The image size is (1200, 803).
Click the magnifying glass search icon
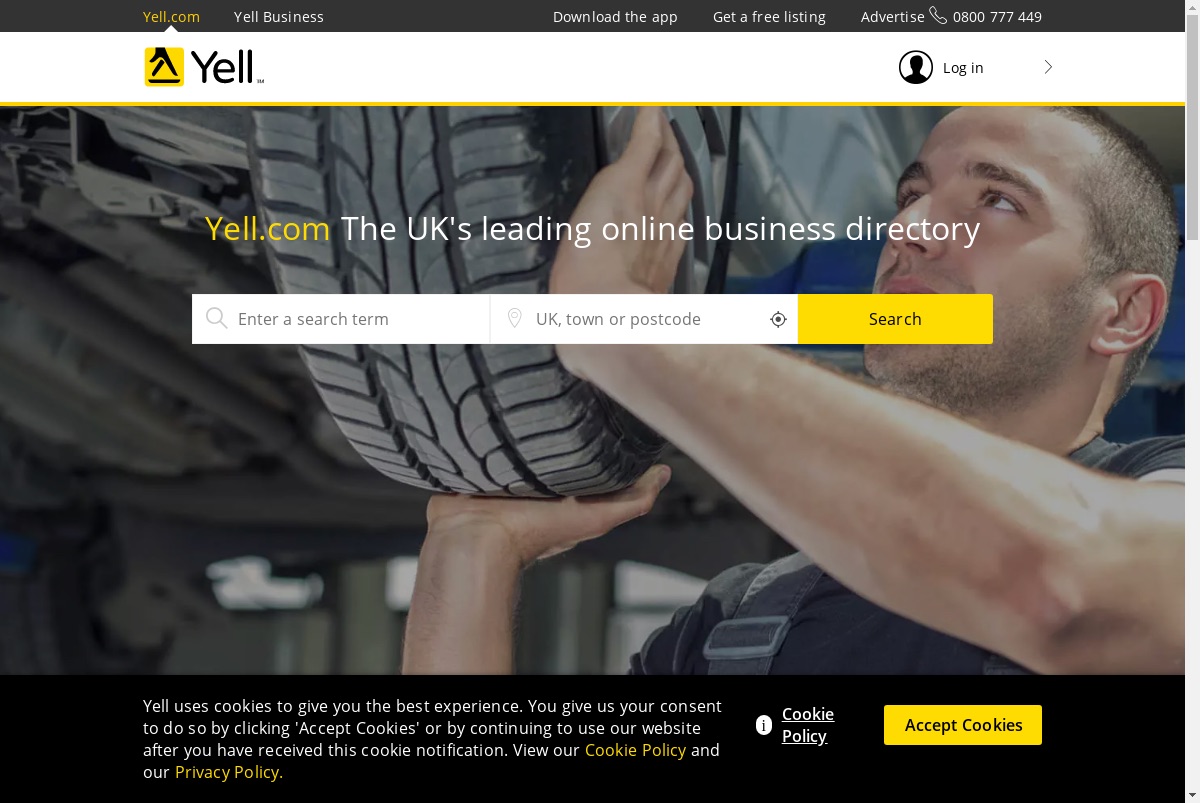[216, 319]
